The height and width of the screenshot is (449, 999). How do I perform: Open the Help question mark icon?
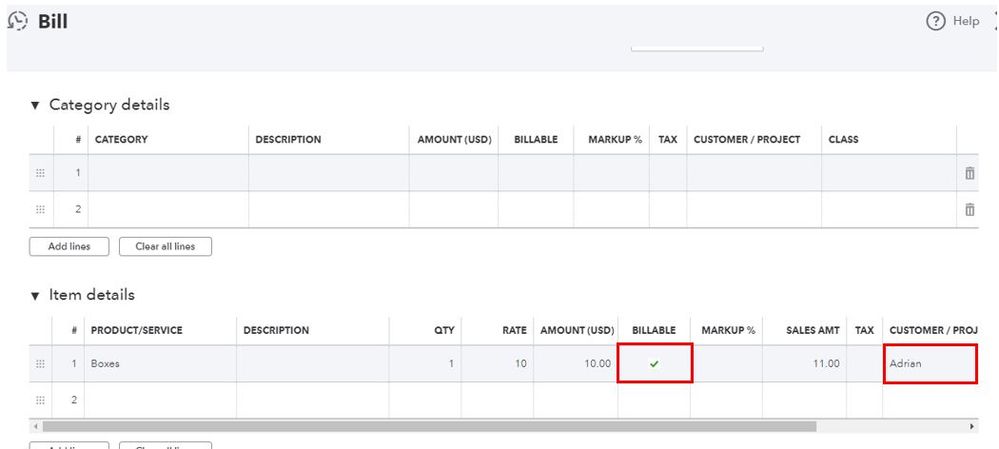pos(937,22)
